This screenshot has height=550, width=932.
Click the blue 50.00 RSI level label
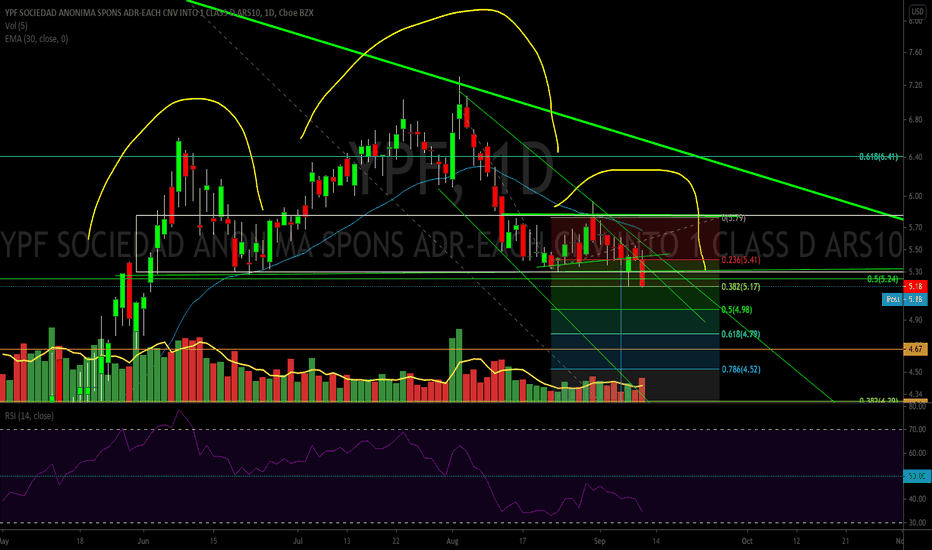click(x=915, y=476)
